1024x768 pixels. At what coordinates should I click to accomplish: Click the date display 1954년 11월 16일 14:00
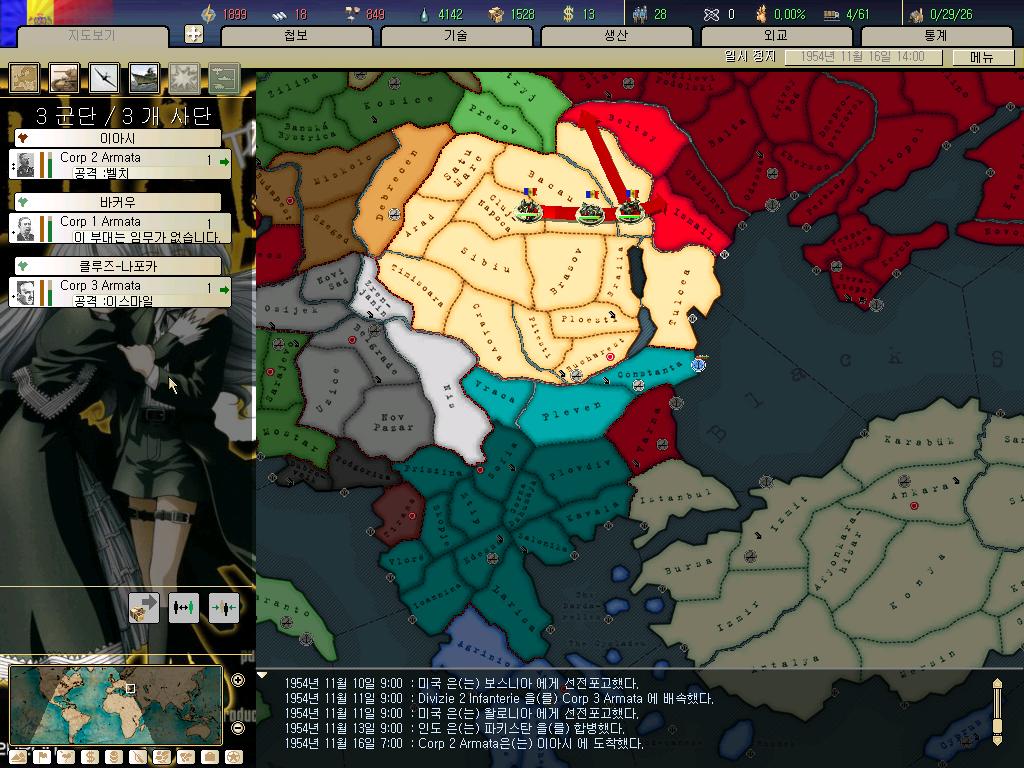click(863, 57)
